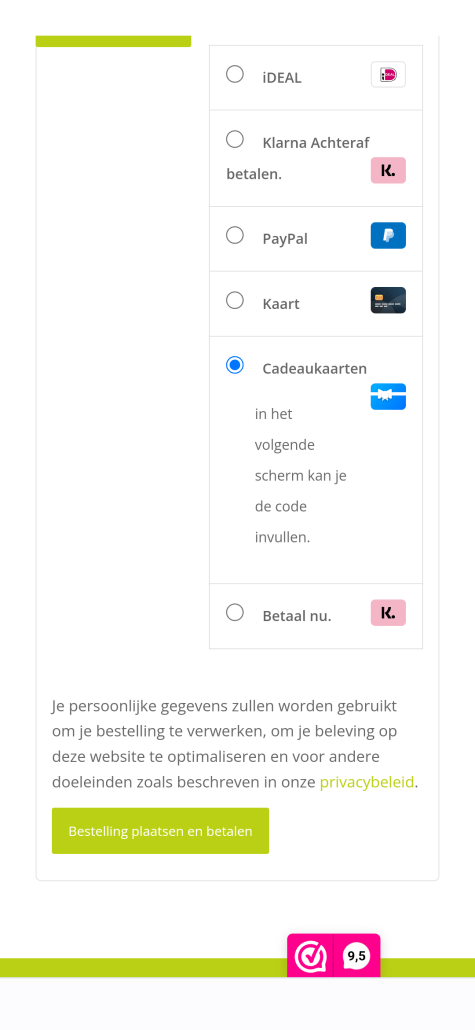This screenshot has width=475, height=1030.
Task: Click the iDEAL logo icon
Action: pyautogui.click(x=388, y=74)
